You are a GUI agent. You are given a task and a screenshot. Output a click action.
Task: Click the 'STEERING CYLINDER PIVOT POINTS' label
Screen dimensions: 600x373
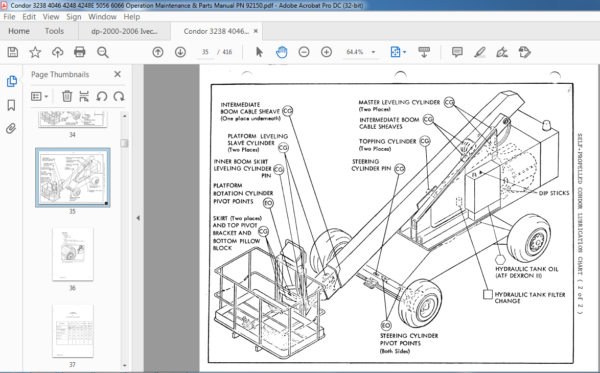pos(409,339)
